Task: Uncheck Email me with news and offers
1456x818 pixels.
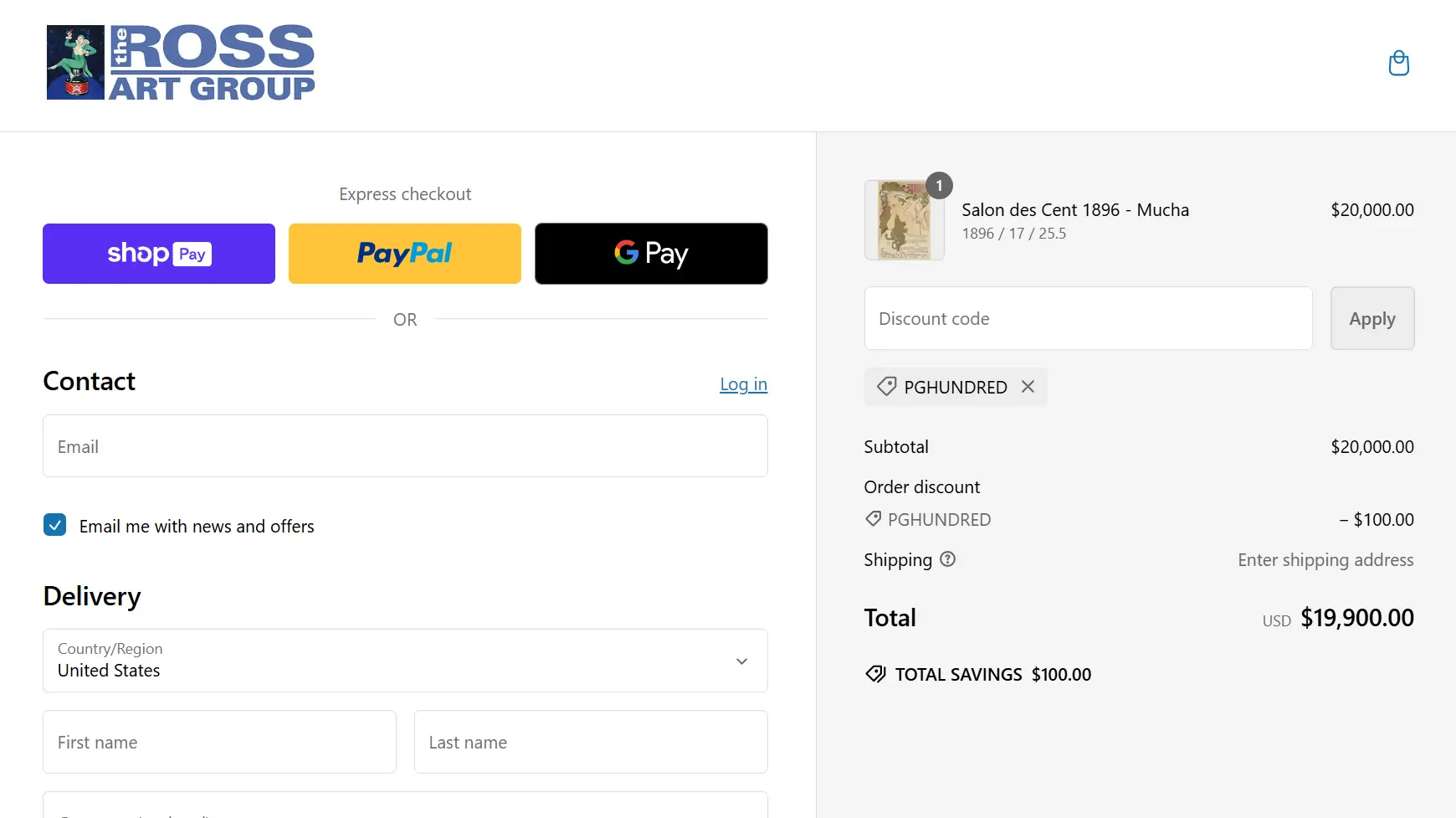Action: (x=55, y=525)
